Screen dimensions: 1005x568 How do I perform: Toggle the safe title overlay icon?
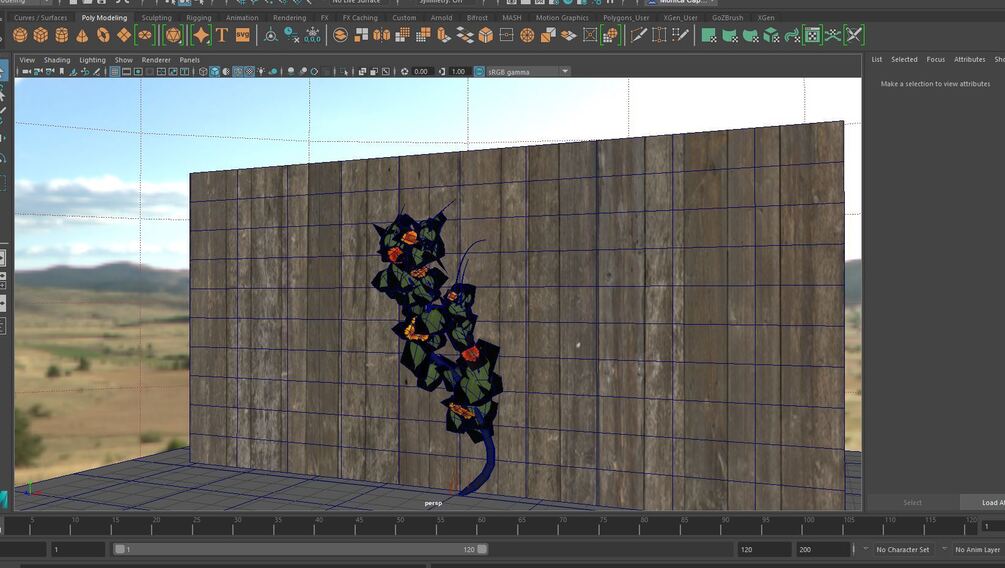click(x=184, y=72)
